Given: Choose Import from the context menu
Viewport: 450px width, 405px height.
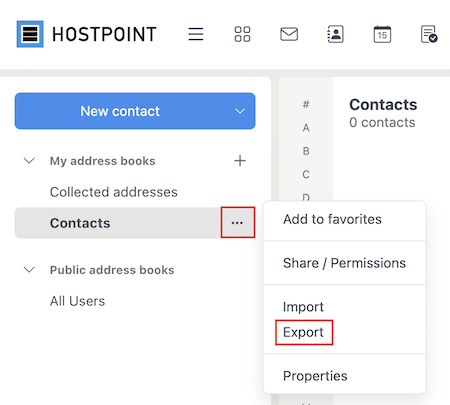Looking at the screenshot, I should 303,307.
